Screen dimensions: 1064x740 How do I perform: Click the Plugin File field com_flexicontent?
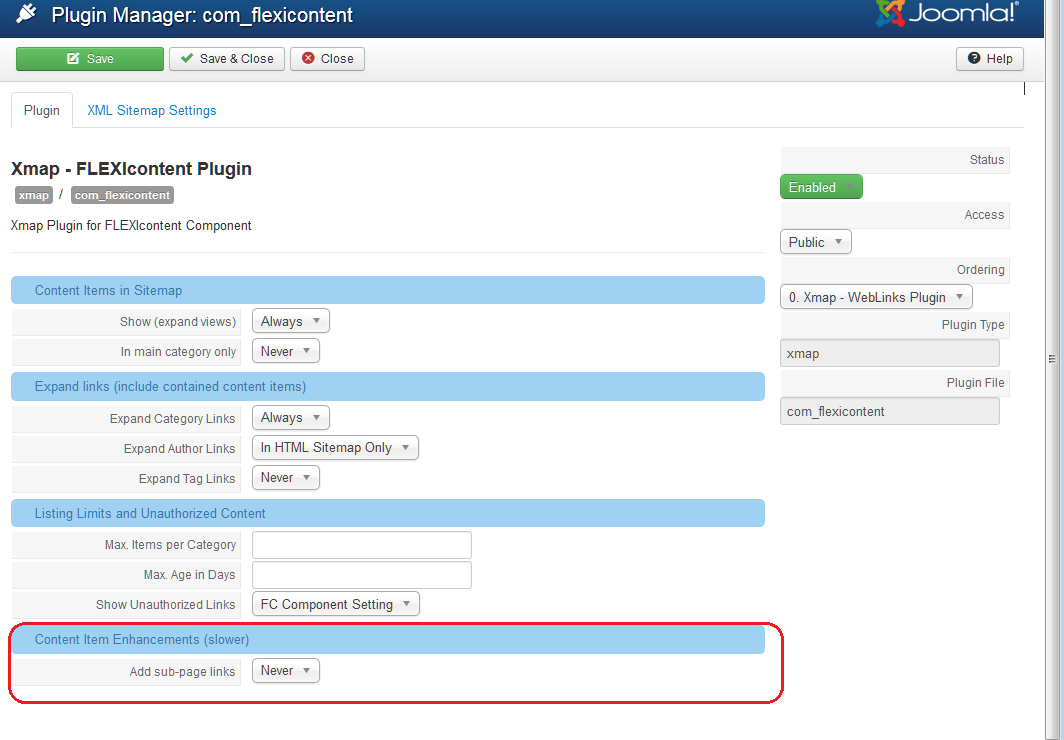pos(890,412)
